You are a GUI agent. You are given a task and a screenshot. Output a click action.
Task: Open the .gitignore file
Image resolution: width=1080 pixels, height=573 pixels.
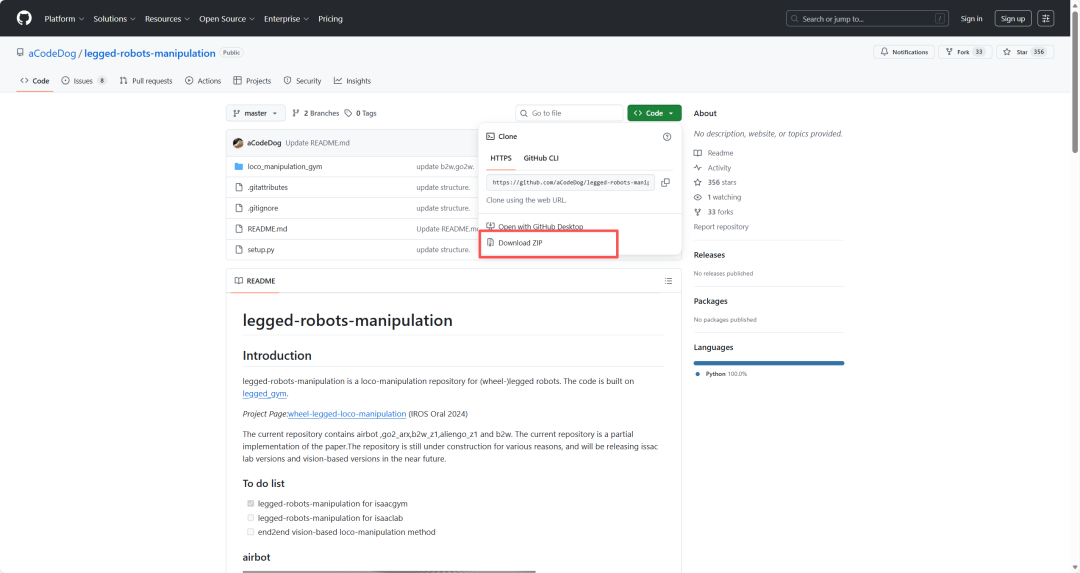point(262,208)
